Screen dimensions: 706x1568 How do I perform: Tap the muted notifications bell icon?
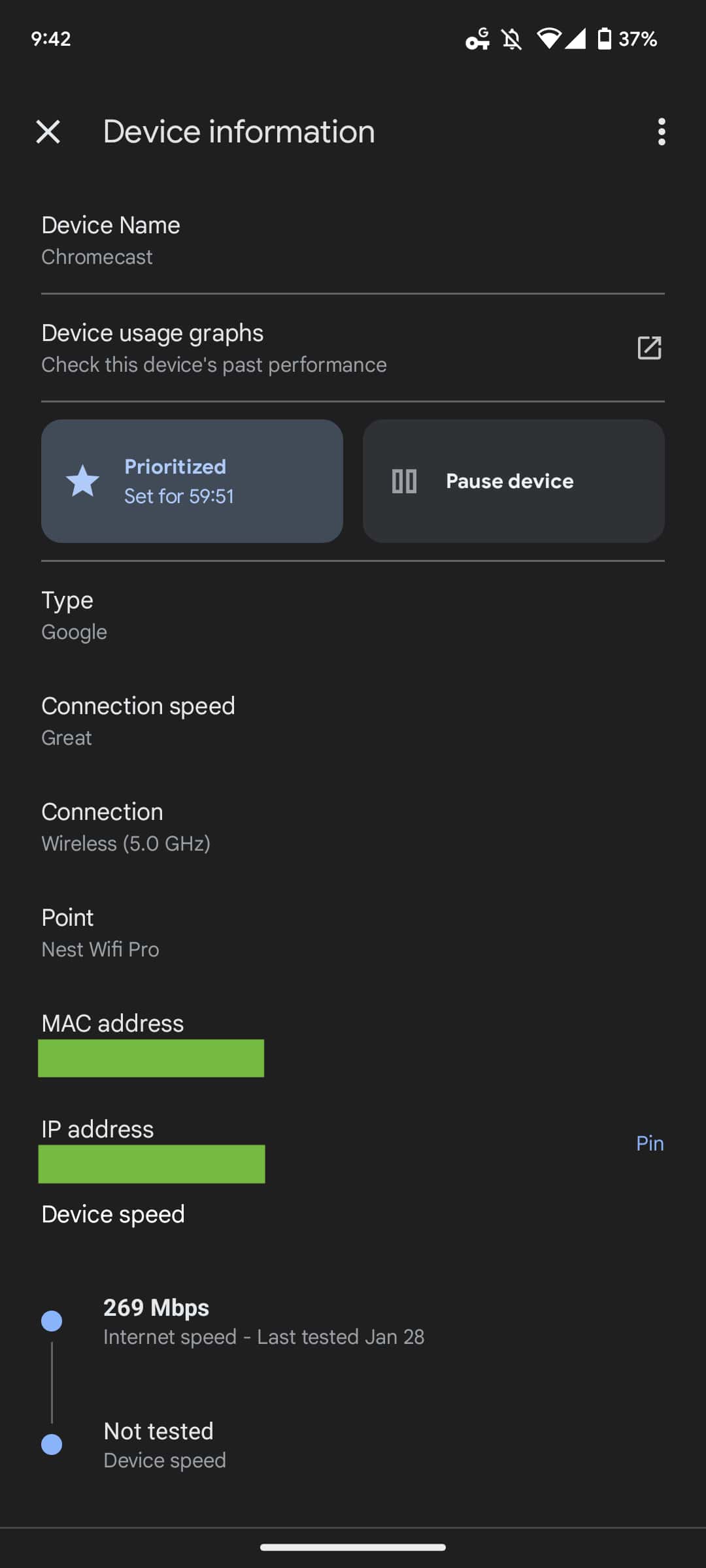click(x=512, y=39)
